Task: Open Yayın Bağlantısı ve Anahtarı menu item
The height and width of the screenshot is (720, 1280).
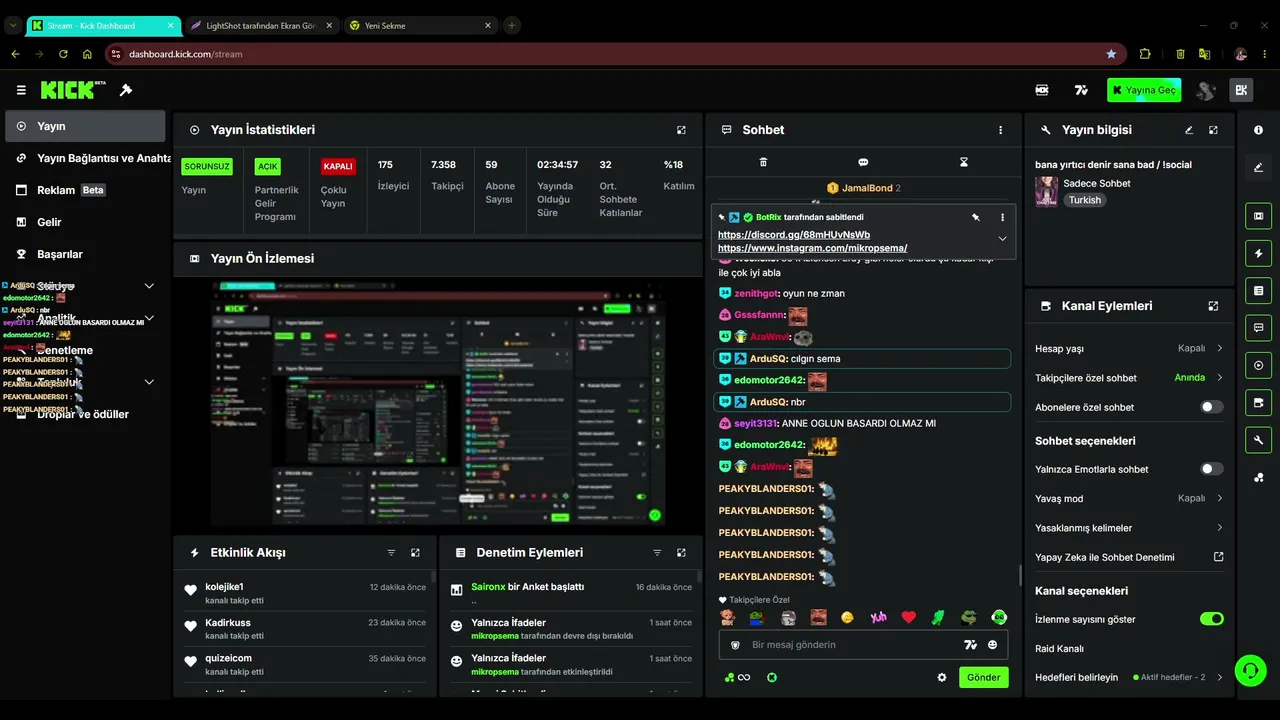Action: 85,158
